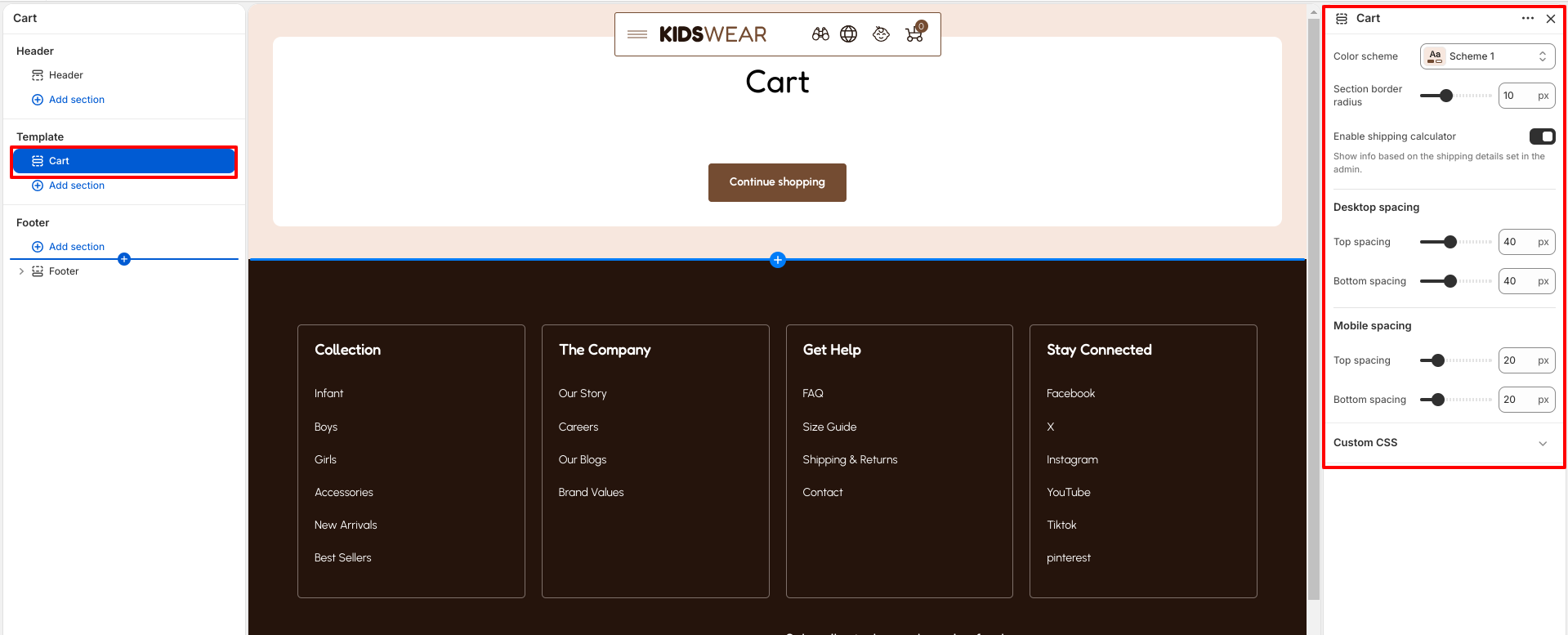Adjust the Desktop Top spacing slider

click(1456, 242)
